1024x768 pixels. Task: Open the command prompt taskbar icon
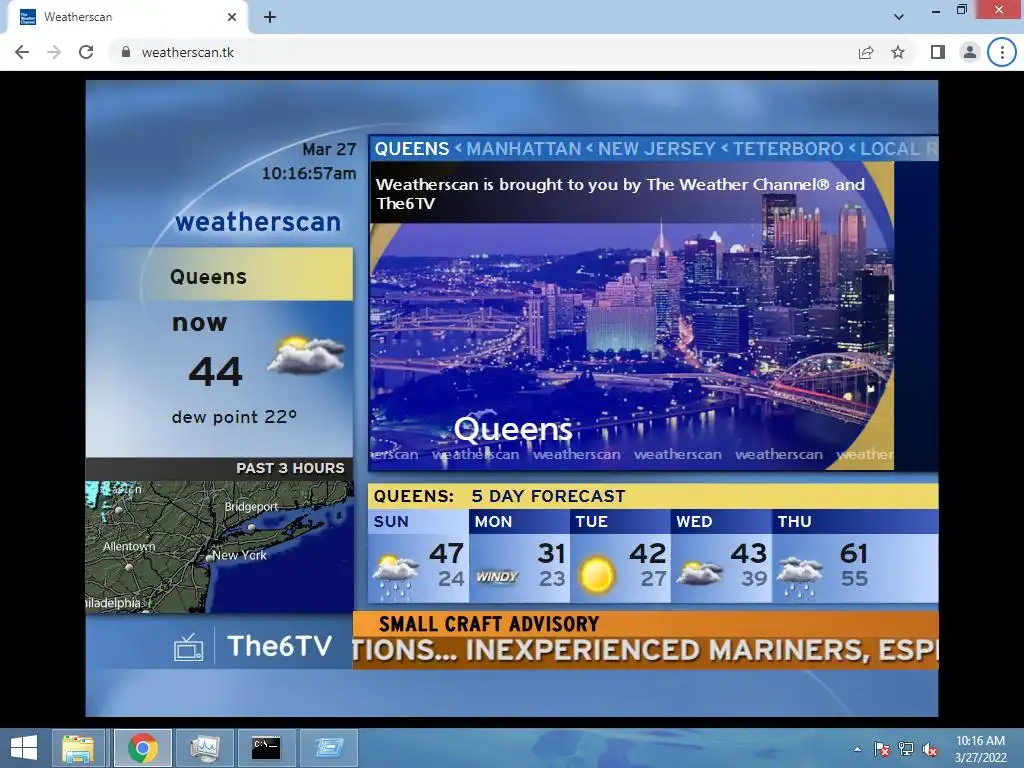point(266,748)
